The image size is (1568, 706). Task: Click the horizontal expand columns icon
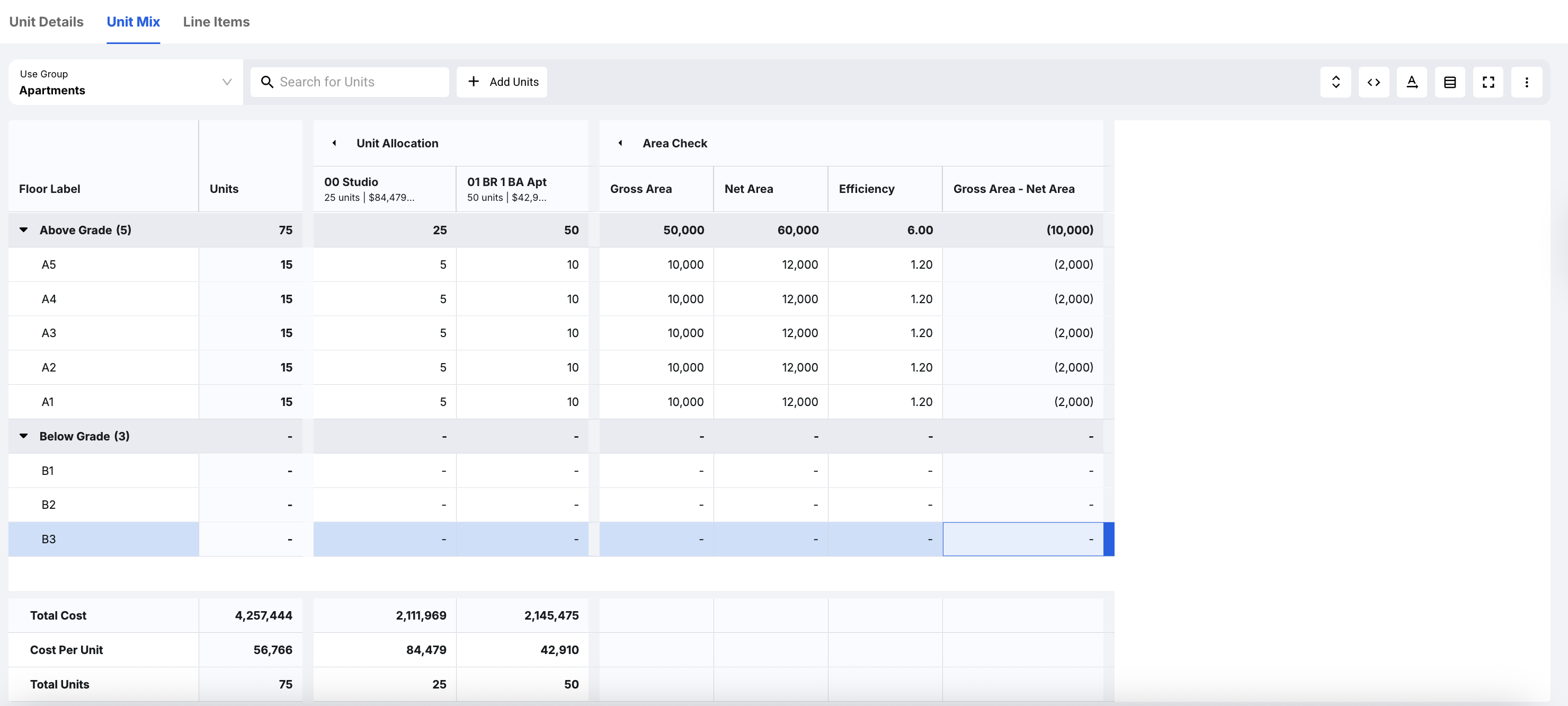(1373, 82)
